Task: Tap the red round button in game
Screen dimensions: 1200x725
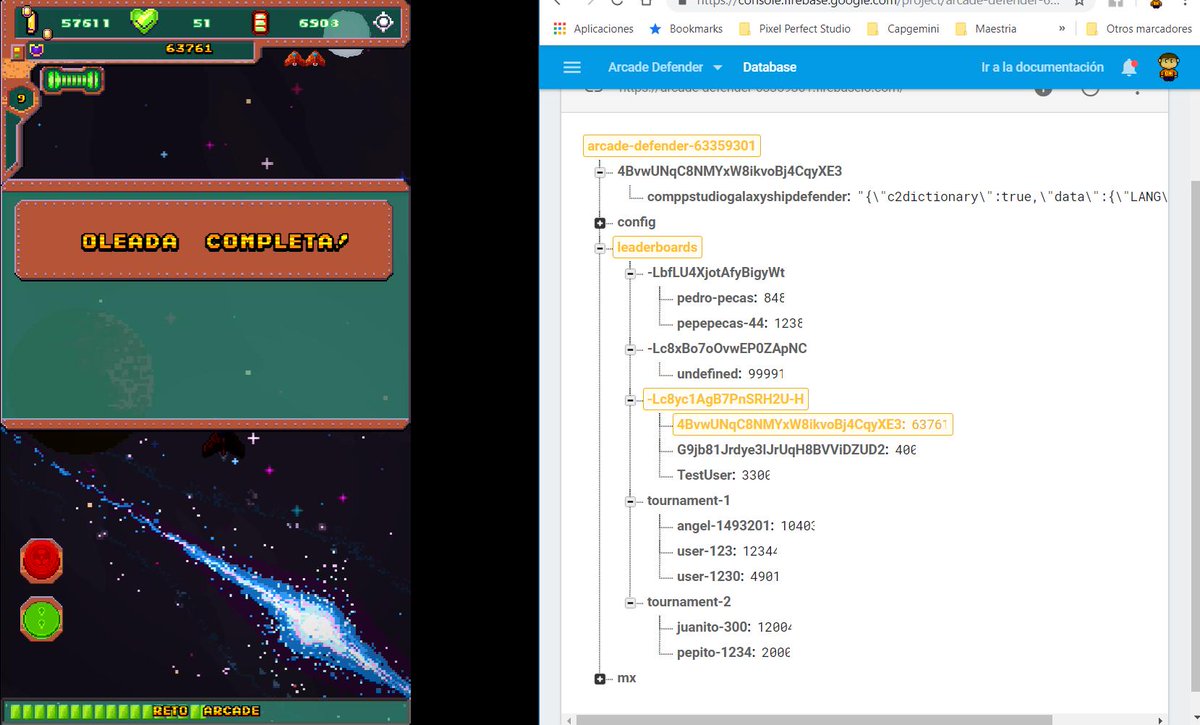Action: click(41, 560)
